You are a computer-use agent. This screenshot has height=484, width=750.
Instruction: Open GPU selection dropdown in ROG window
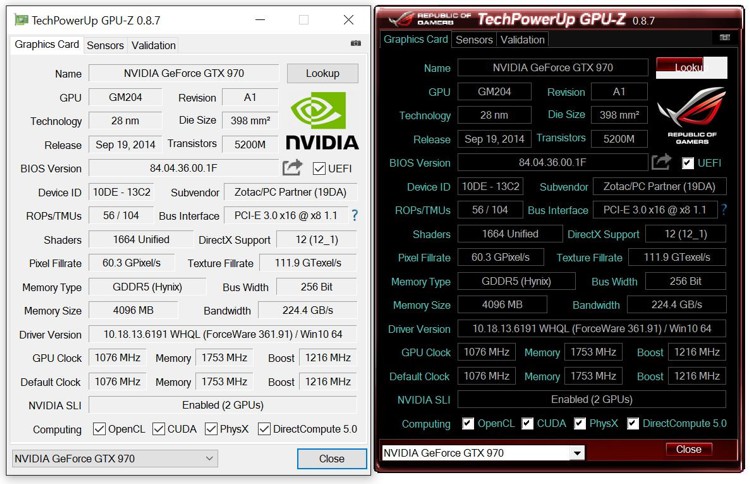coord(483,452)
